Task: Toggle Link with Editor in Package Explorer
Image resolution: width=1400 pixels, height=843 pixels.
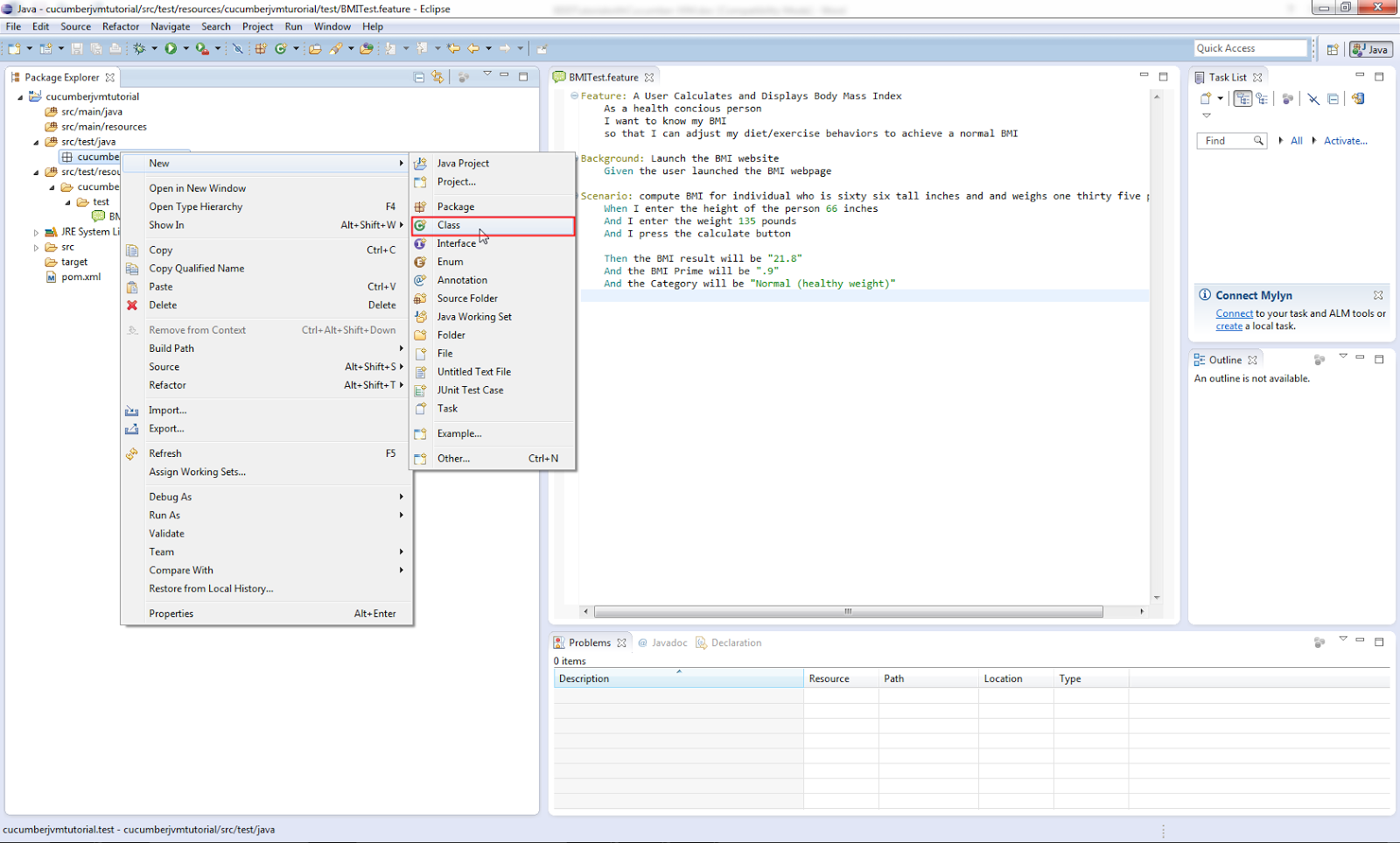Action: point(437,77)
